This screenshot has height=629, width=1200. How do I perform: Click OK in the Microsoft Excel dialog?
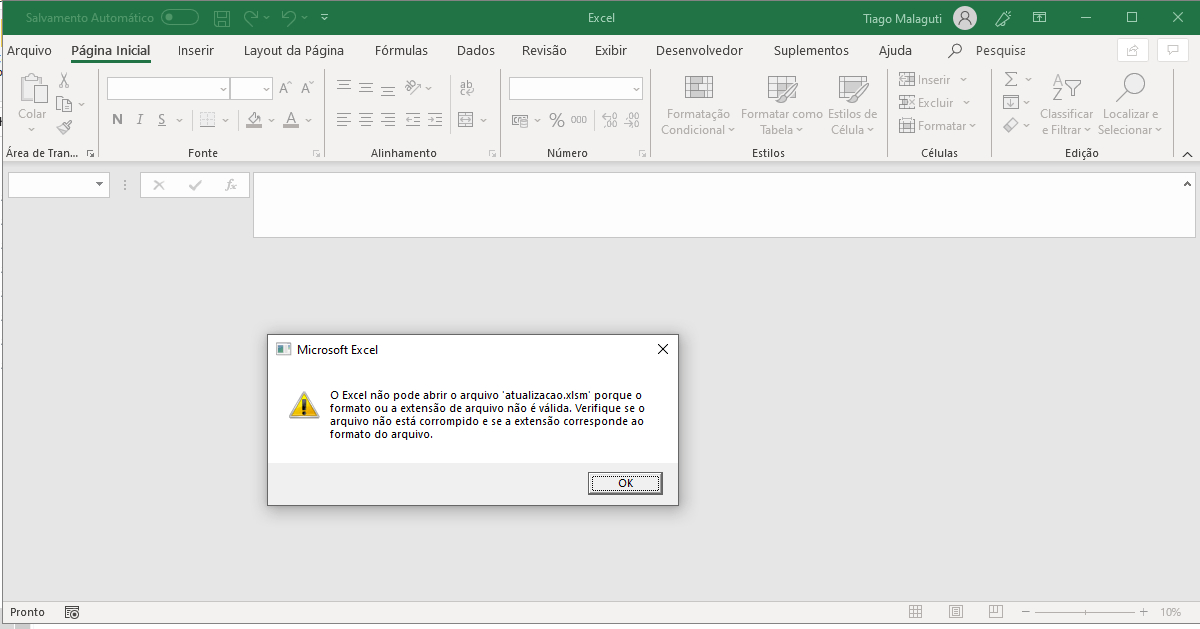[626, 483]
